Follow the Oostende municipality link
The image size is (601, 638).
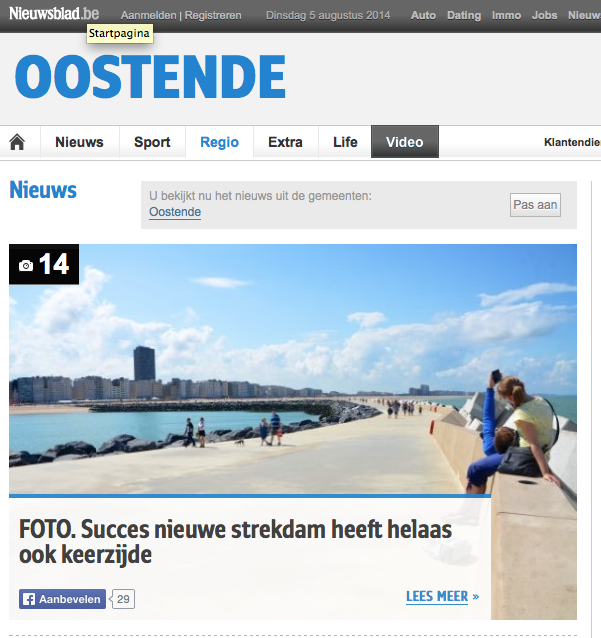pyautogui.click(x=175, y=212)
